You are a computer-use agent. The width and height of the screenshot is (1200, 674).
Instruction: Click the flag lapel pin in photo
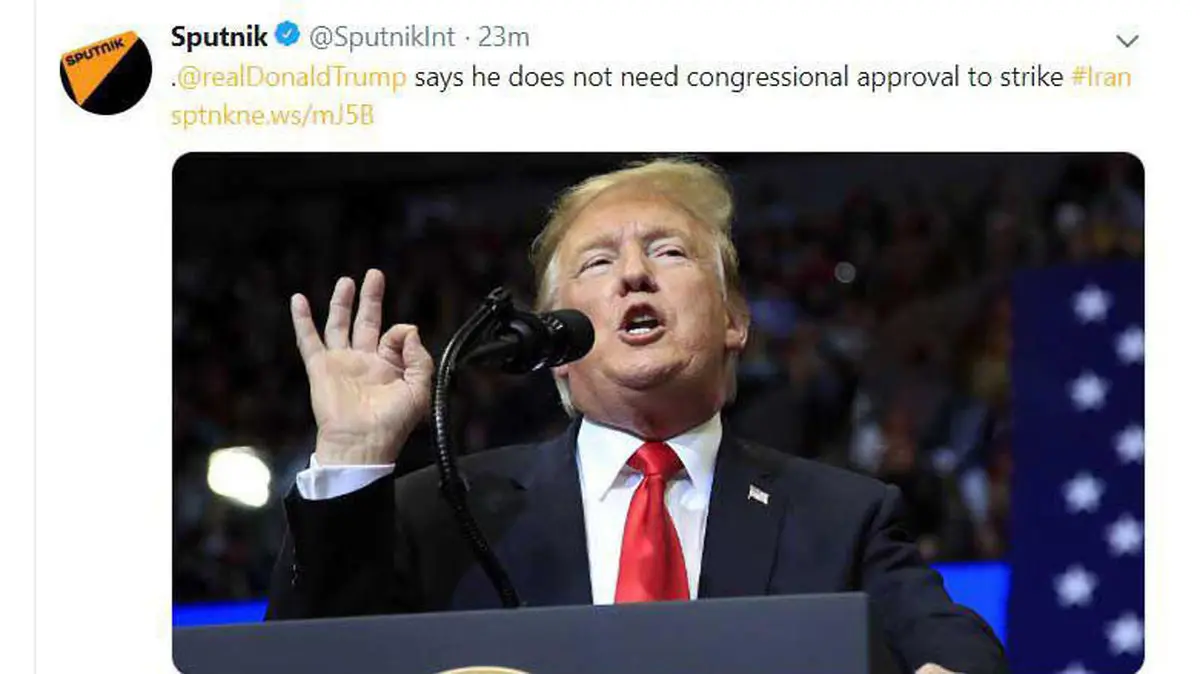point(758,494)
